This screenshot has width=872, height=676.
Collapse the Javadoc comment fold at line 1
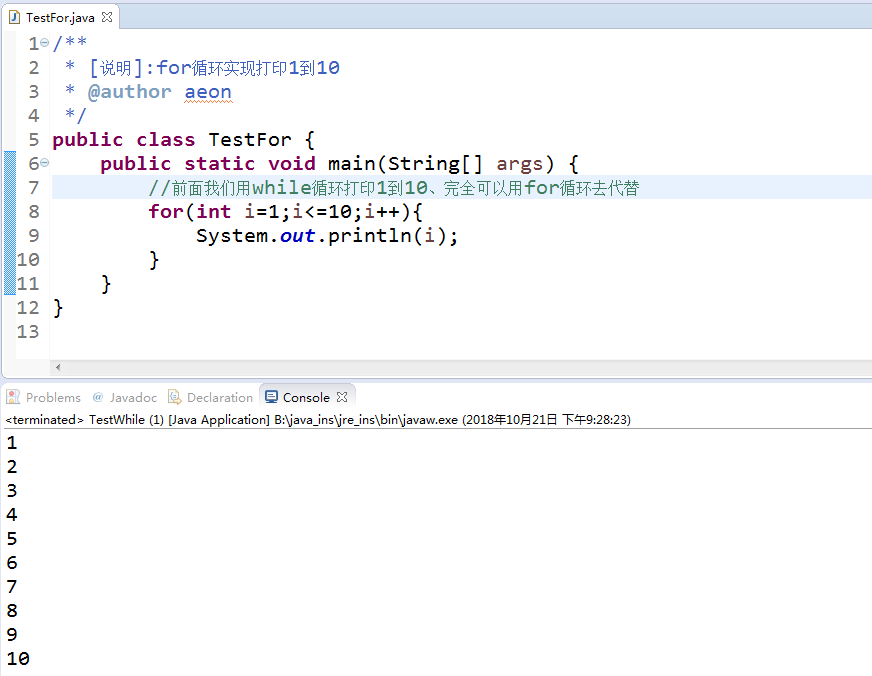point(44,42)
